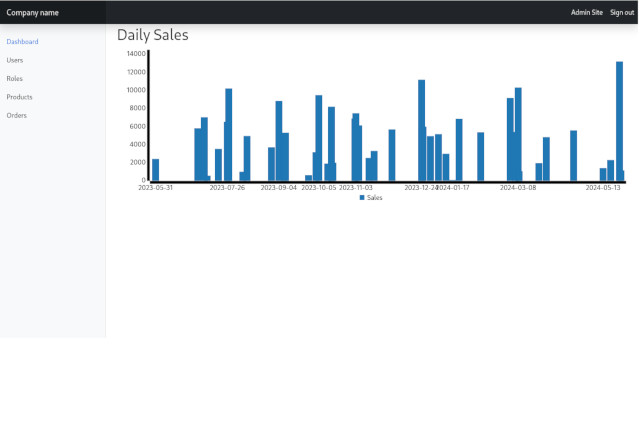The height and width of the screenshot is (422, 640).
Task: Toggle the Sales series legend label
Action: point(375,198)
